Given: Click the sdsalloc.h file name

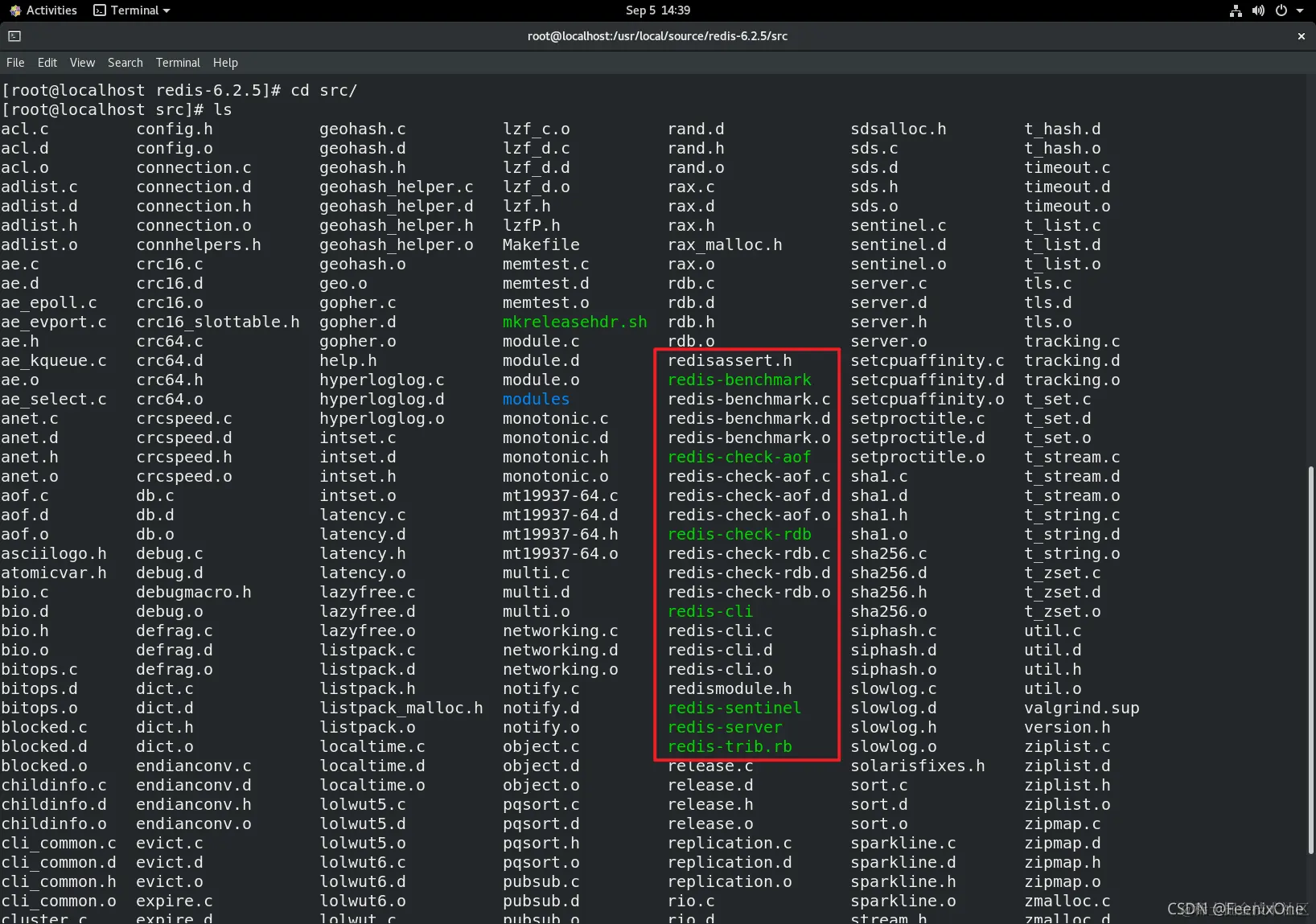Looking at the screenshot, I should click(x=899, y=129).
